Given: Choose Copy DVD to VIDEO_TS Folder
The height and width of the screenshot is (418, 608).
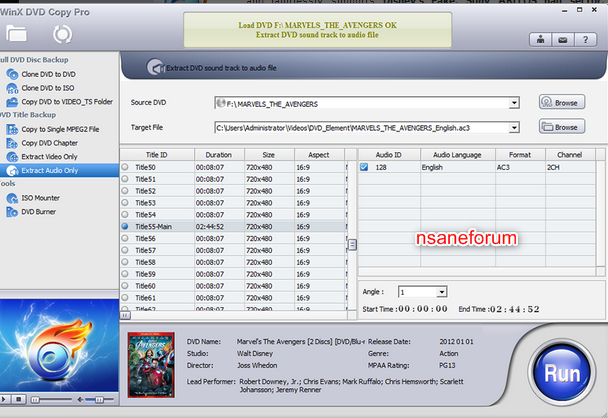Looking at the screenshot, I should pos(67,102).
